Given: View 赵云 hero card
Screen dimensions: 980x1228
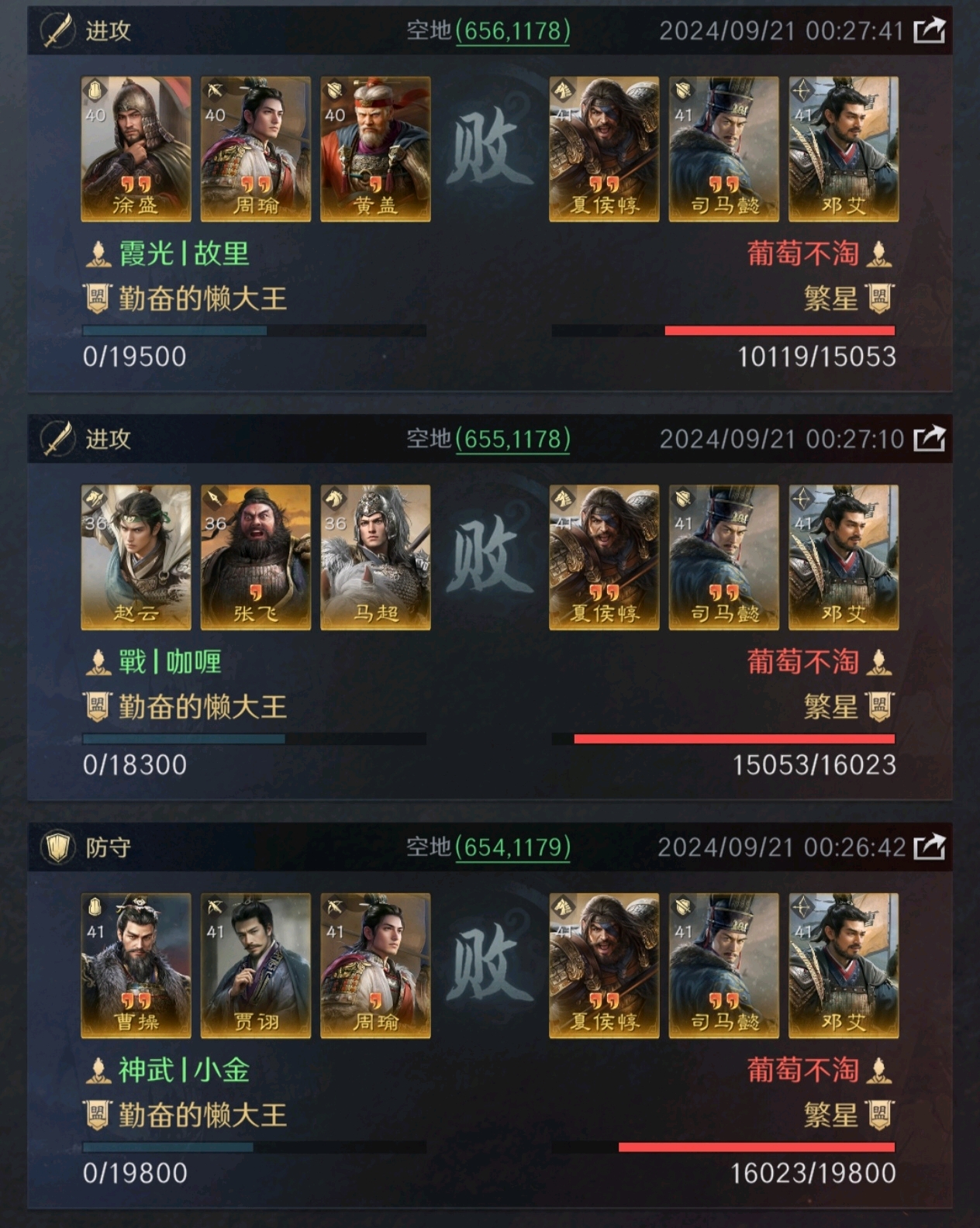Looking at the screenshot, I should click(136, 557).
